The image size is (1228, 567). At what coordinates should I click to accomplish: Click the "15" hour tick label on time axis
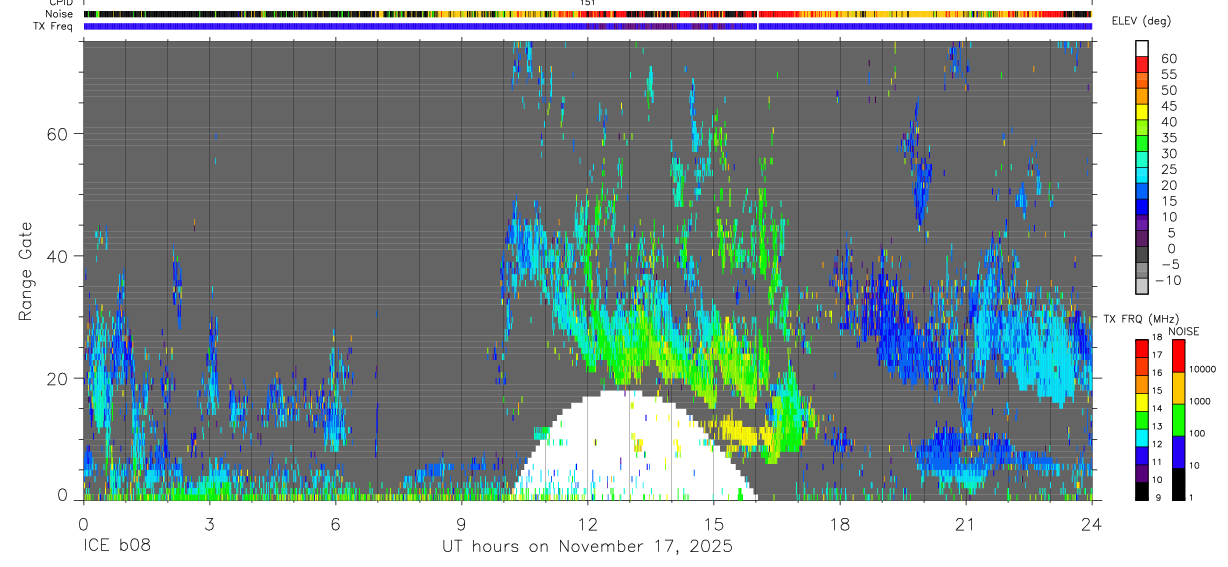click(x=713, y=523)
